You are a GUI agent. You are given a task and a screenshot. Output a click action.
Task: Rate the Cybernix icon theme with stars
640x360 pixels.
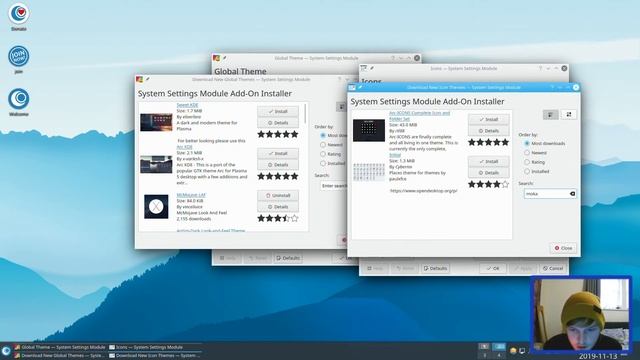coord(489,184)
